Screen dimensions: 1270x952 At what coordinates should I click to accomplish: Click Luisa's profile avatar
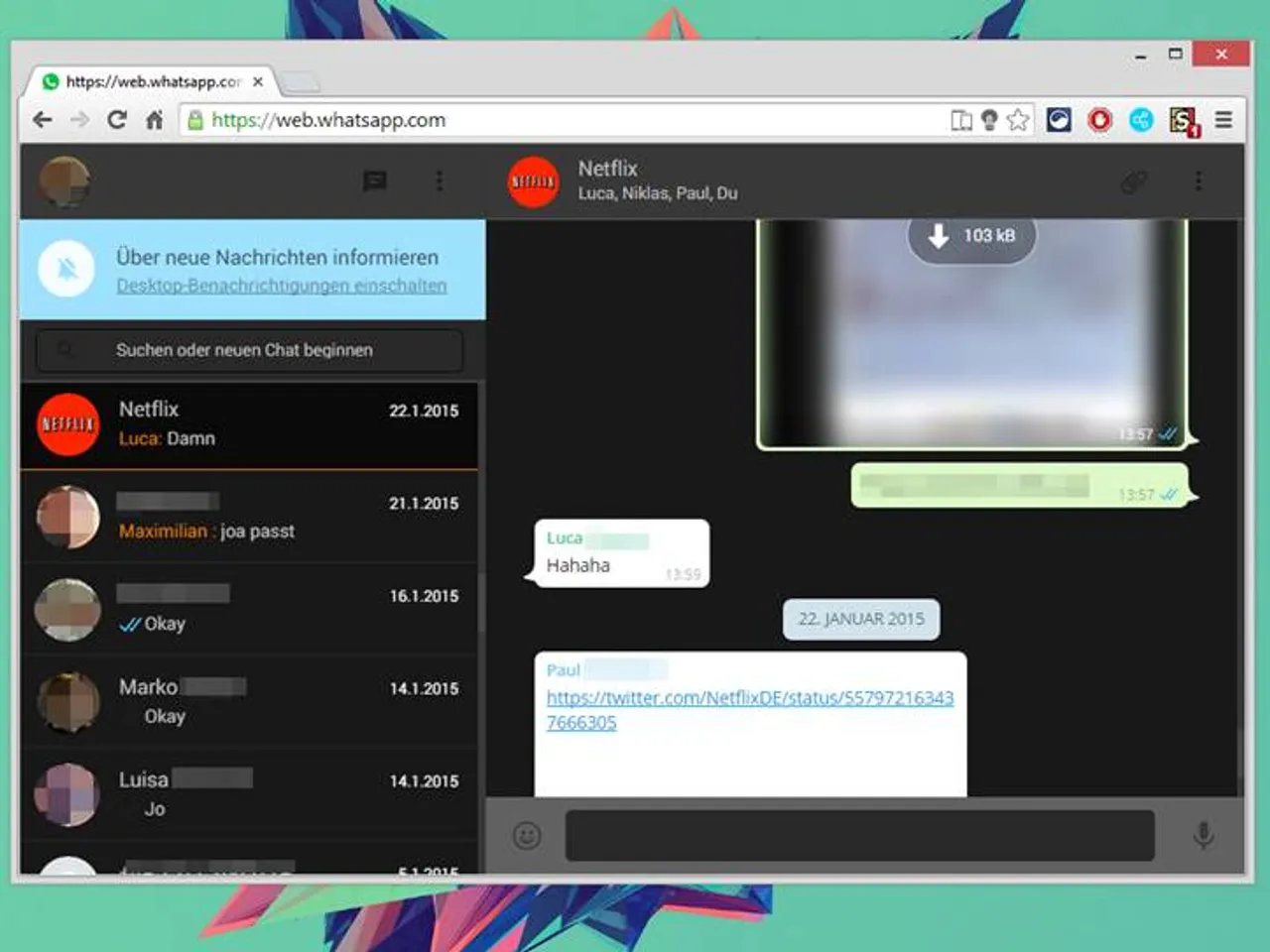pyautogui.click(x=67, y=794)
